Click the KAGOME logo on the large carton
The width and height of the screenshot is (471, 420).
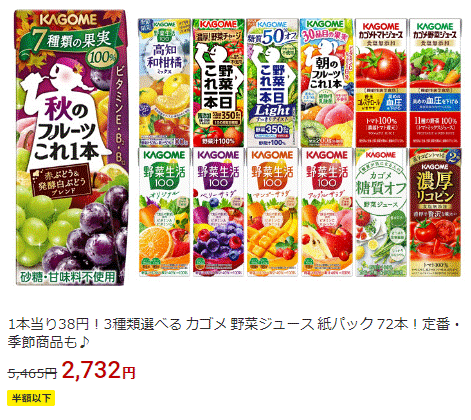point(68,19)
